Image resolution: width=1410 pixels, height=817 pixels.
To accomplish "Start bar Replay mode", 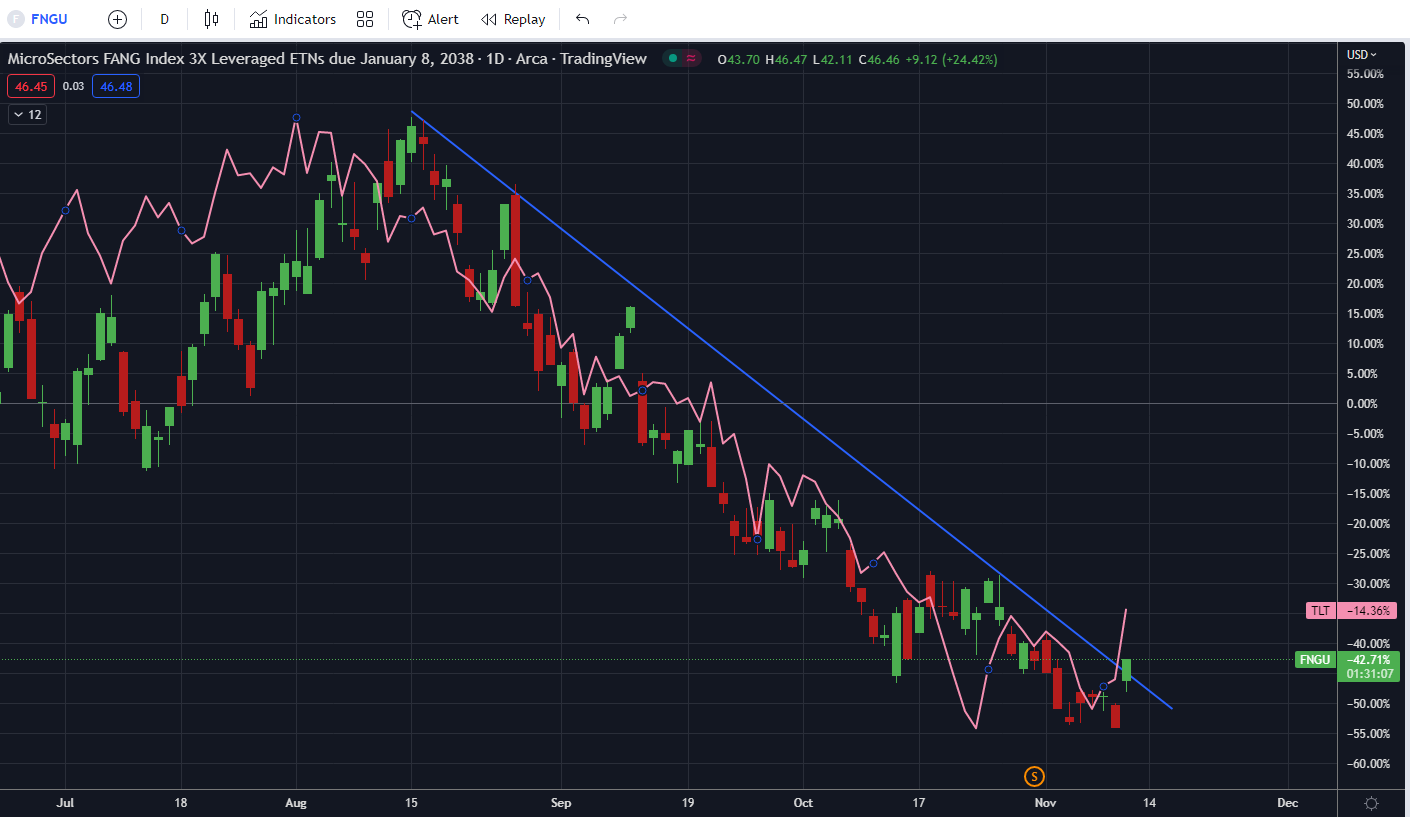I will coord(513,19).
